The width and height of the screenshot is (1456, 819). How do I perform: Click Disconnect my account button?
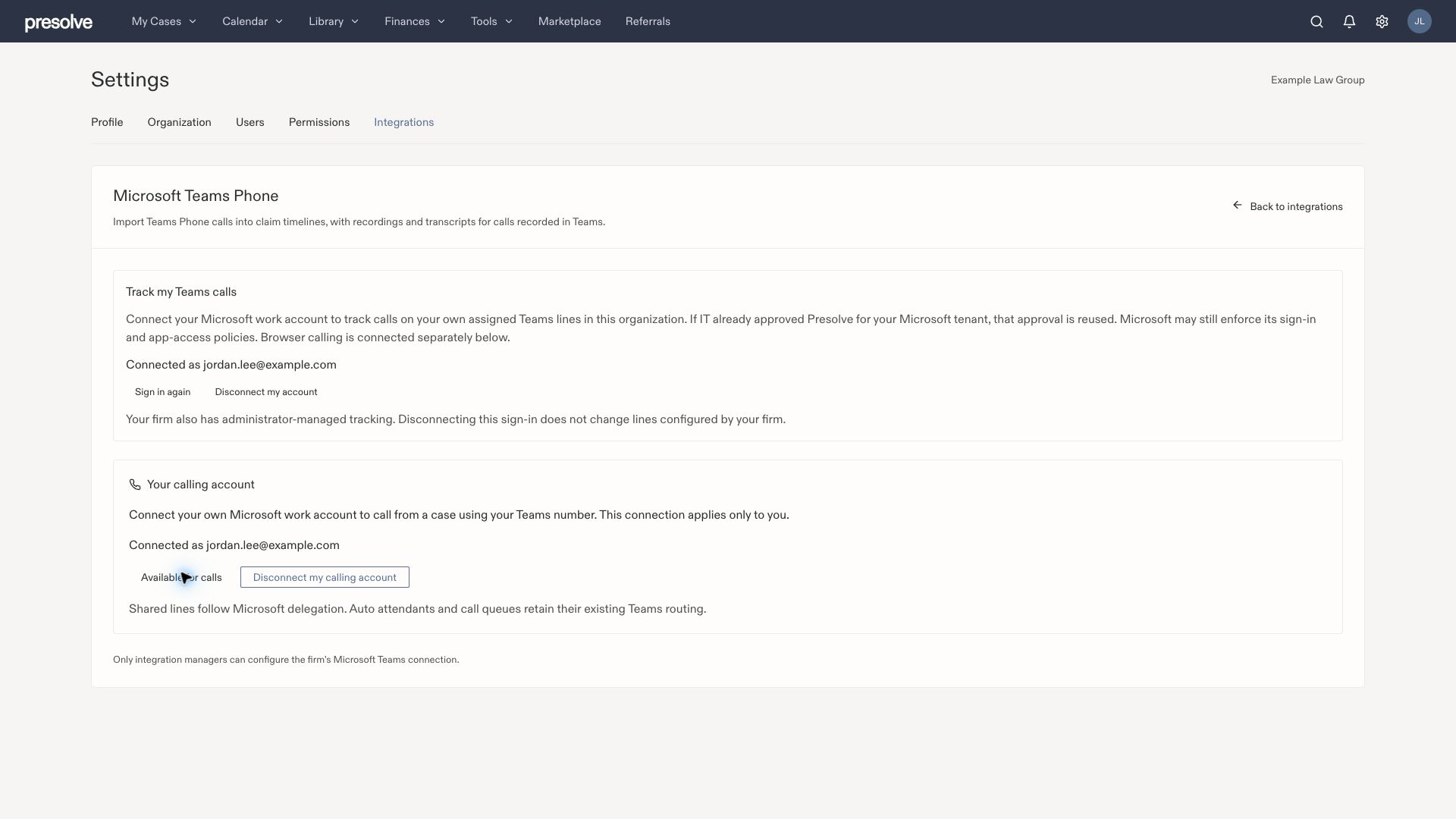point(266,392)
